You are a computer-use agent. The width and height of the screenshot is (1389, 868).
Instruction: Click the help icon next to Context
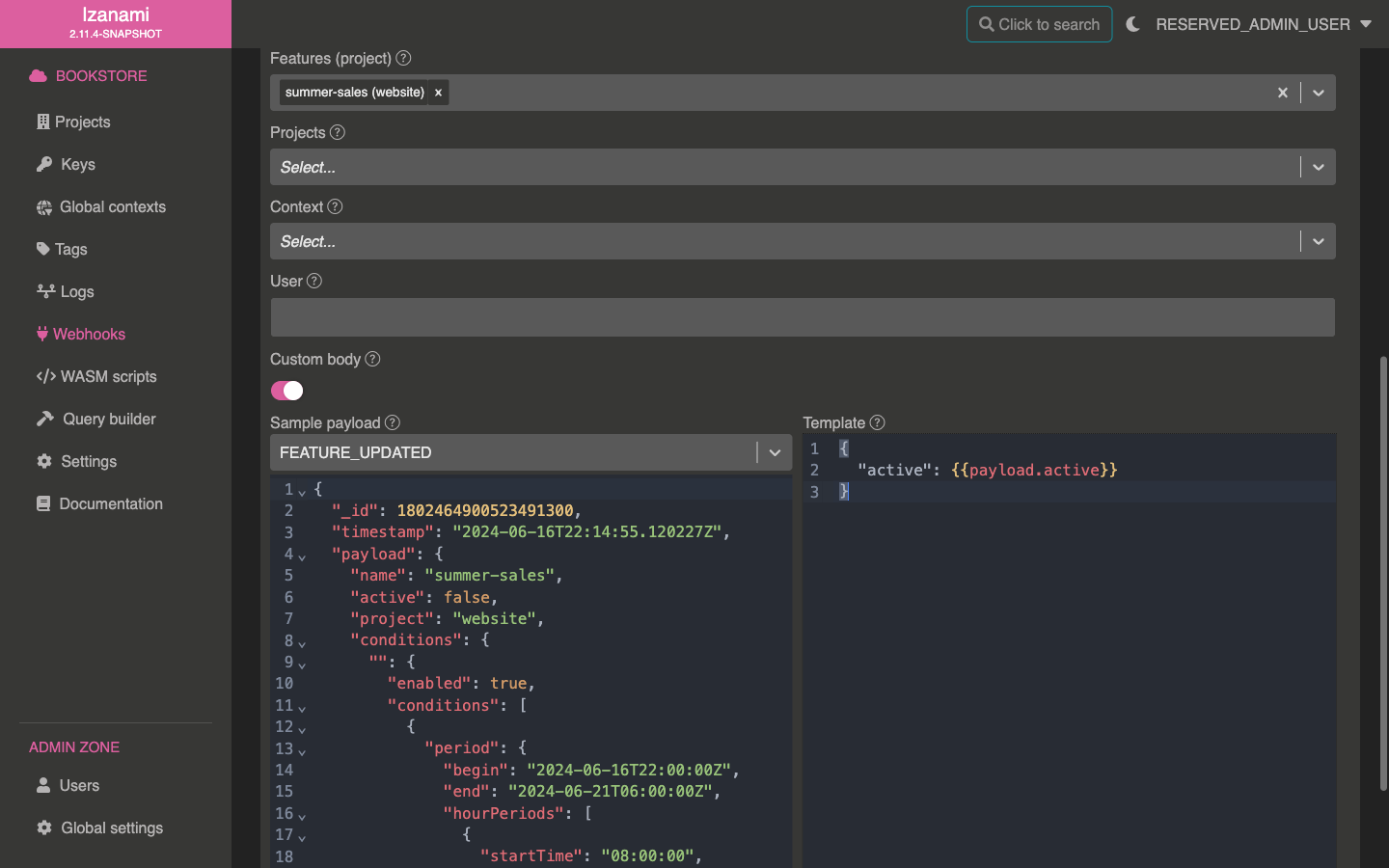click(335, 206)
